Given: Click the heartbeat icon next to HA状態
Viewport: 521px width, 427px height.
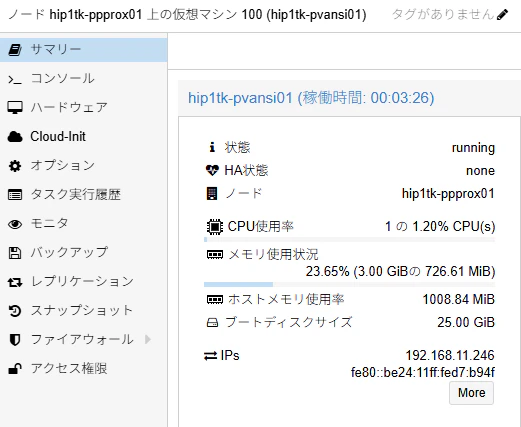Looking at the screenshot, I should pyautogui.click(x=212, y=171).
